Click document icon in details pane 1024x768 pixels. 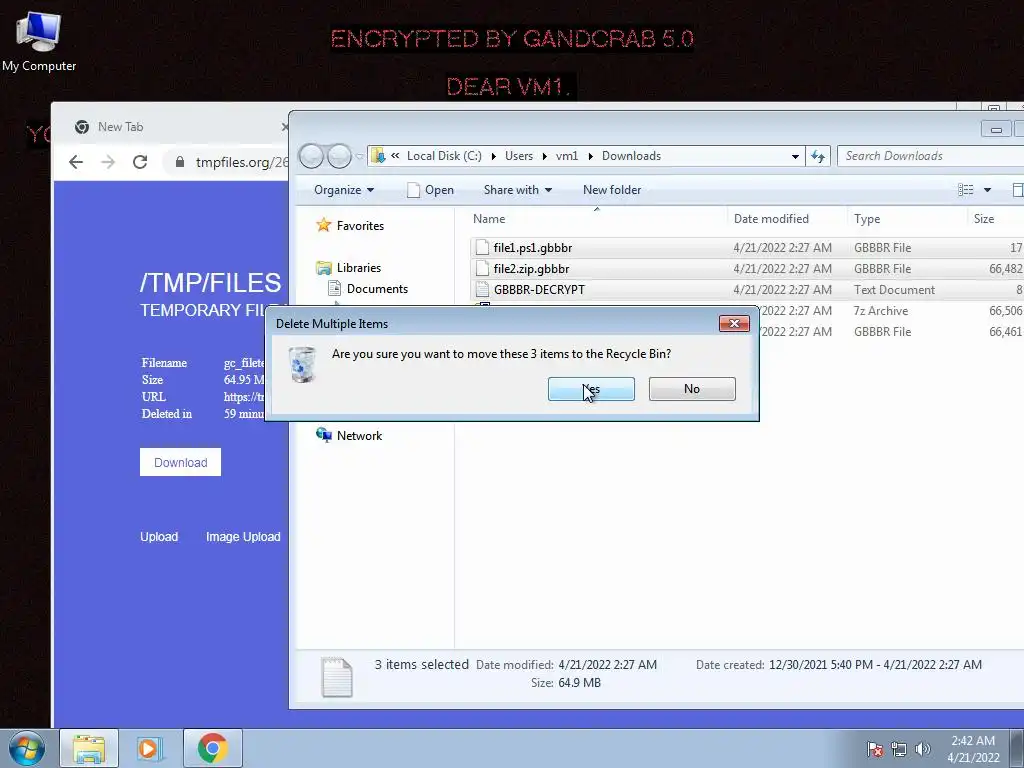click(x=337, y=677)
